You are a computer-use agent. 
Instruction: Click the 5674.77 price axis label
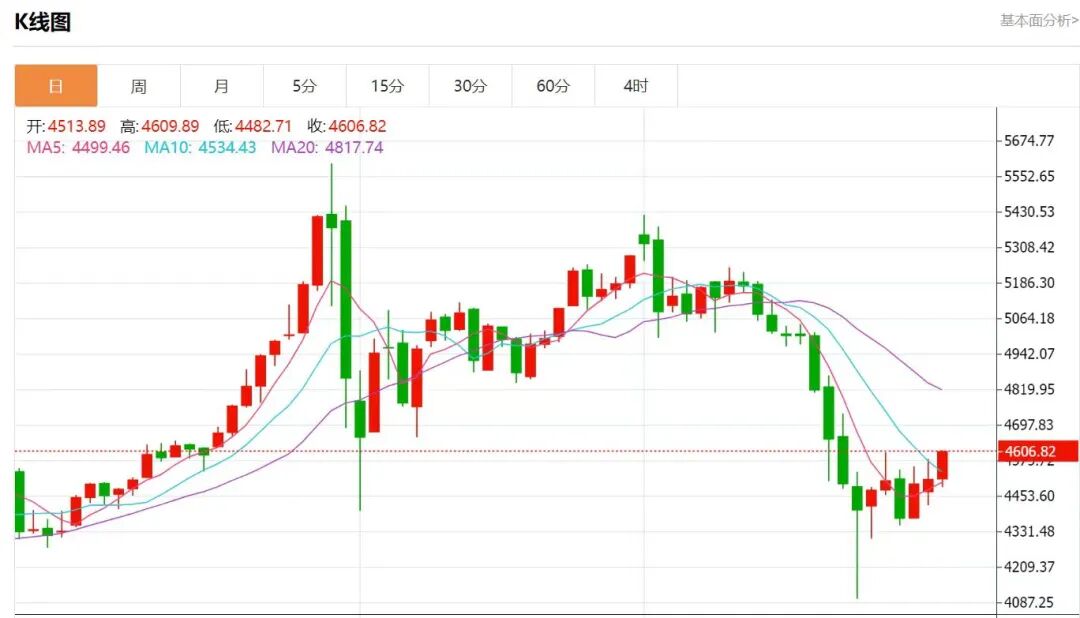click(1030, 141)
